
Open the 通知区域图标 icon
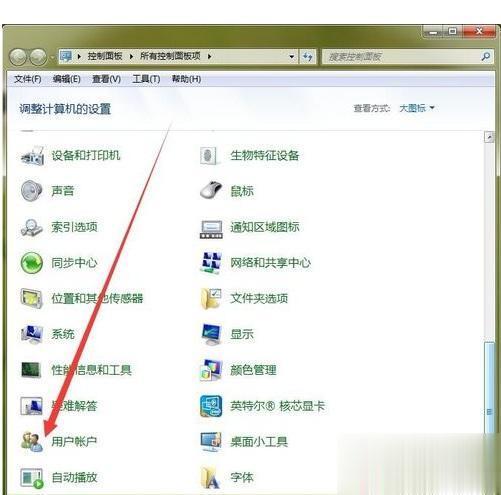[211, 229]
